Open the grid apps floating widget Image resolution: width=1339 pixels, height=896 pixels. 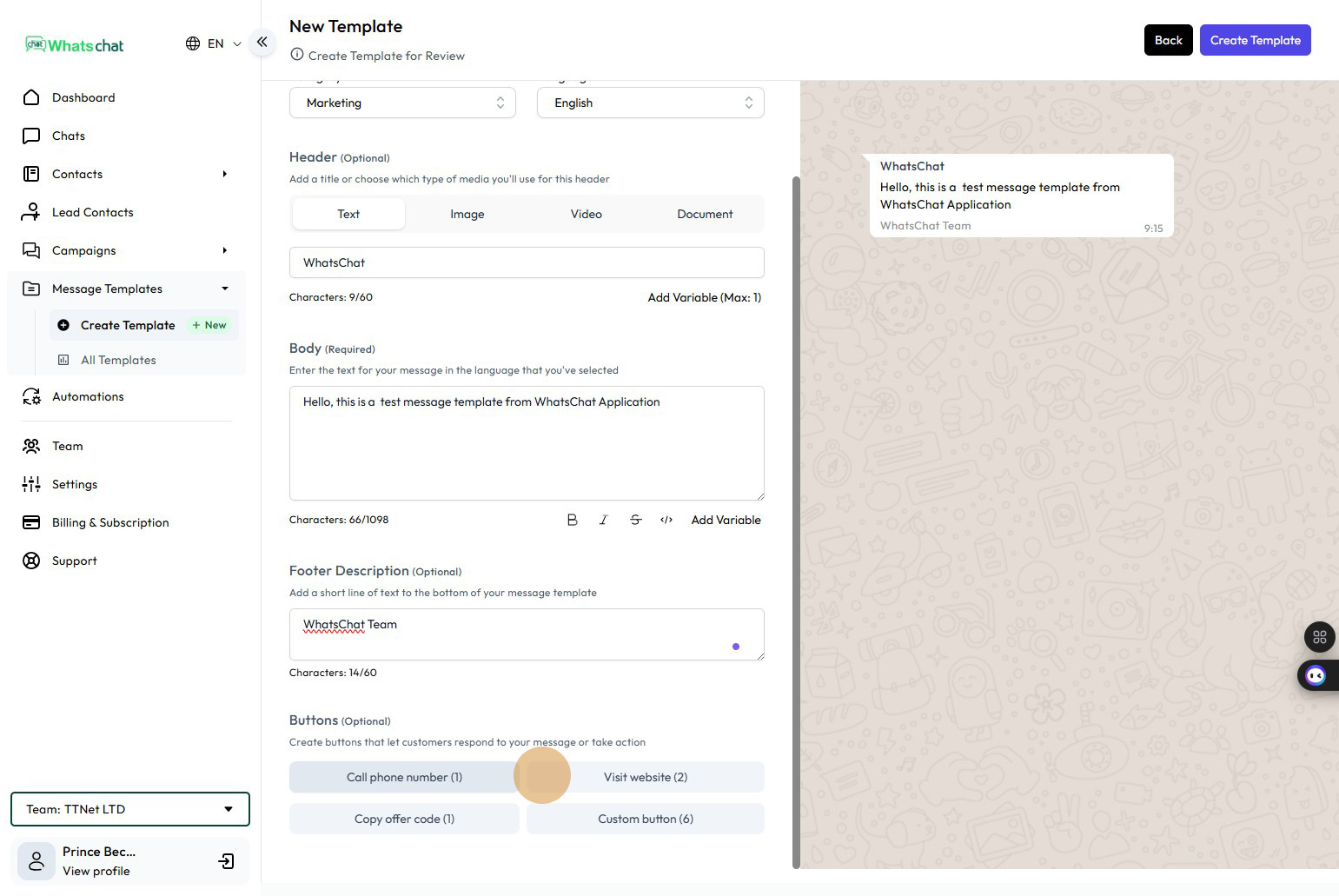(1319, 637)
